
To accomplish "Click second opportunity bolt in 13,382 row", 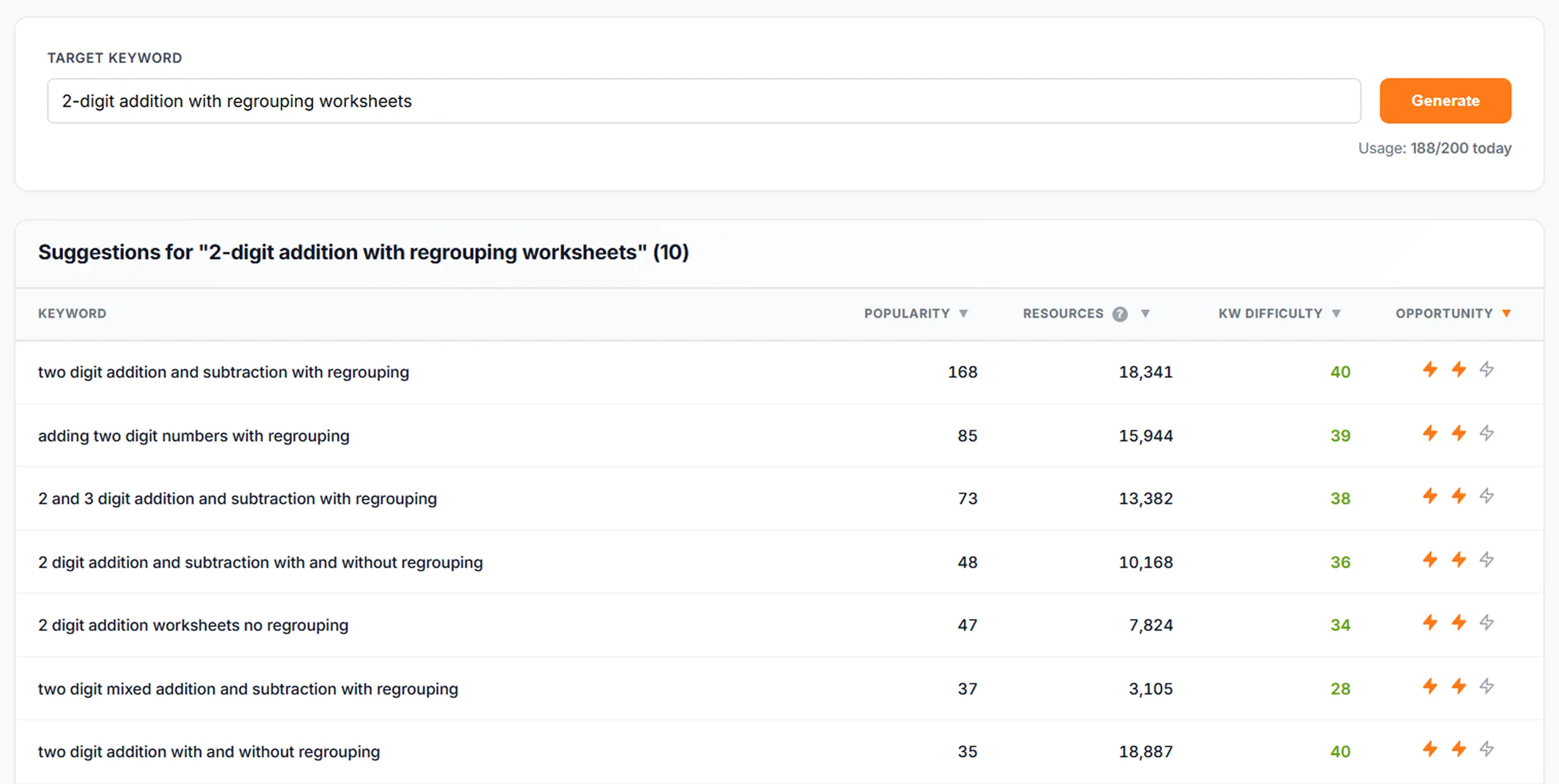I will (x=1459, y=496).
